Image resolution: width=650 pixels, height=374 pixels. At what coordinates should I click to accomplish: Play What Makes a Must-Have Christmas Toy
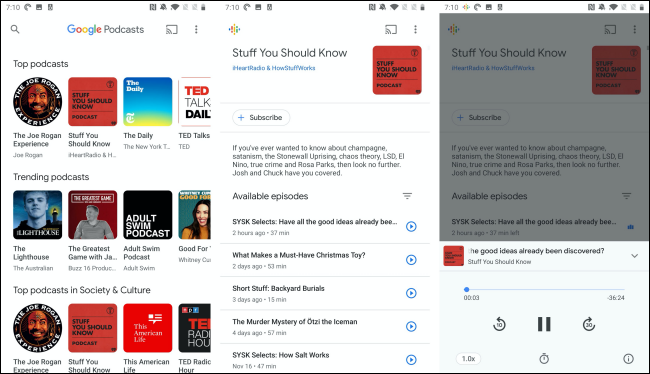click(411, 260)
